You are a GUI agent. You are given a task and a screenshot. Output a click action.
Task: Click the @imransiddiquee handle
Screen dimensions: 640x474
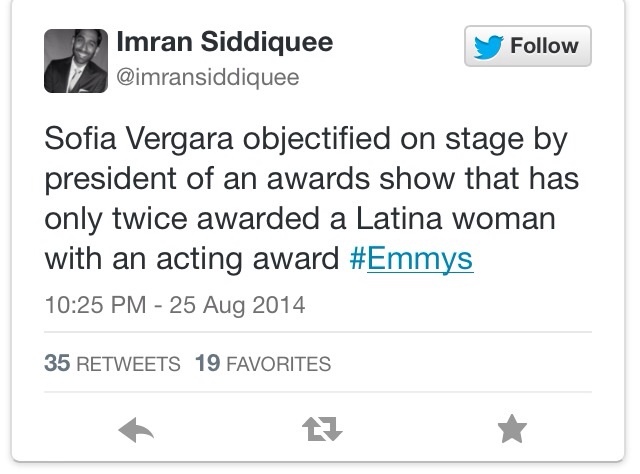click(208, 77)
